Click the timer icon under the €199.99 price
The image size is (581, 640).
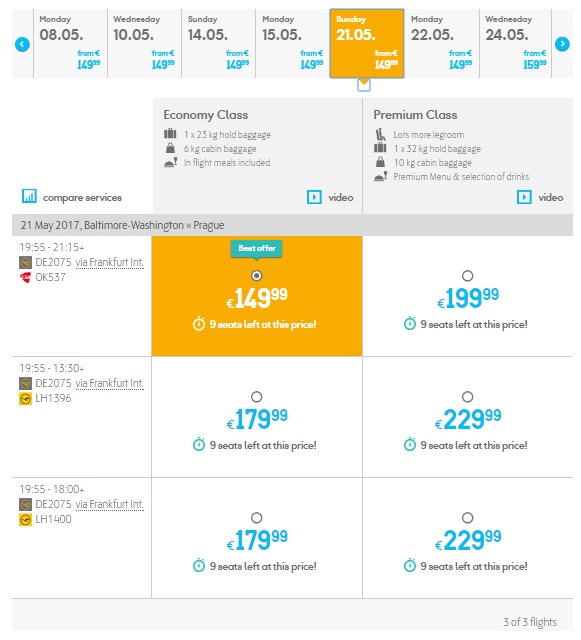click(x=410, y=324)
